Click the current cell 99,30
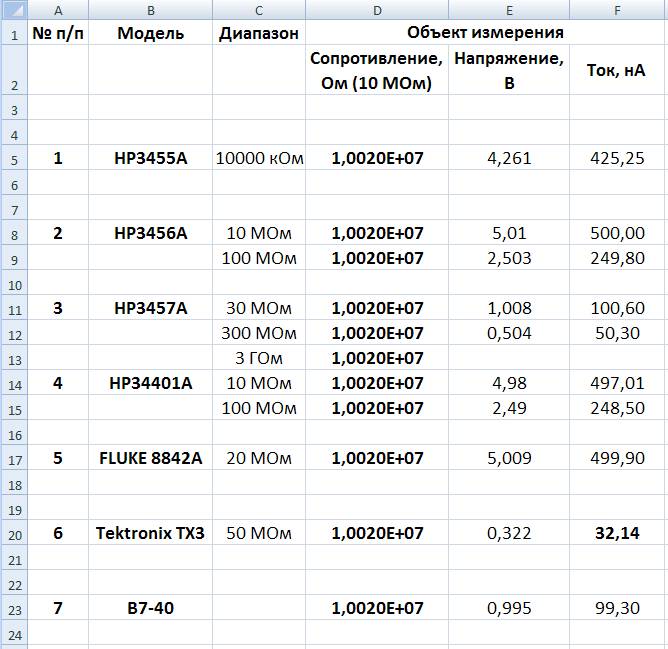This screenshot has width=668, height=649. 617,607
